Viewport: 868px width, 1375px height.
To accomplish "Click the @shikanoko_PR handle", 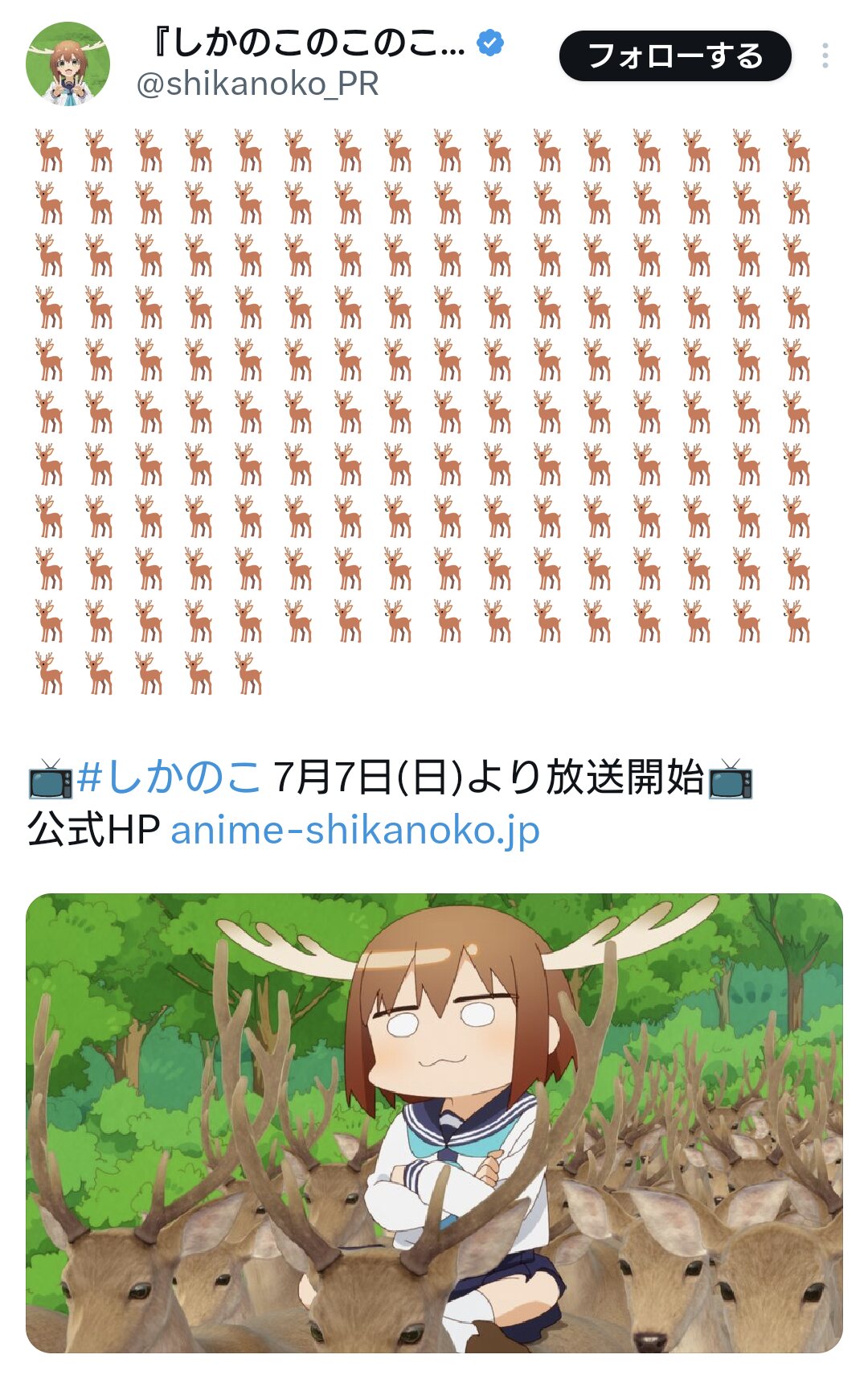I will (257, 84).
